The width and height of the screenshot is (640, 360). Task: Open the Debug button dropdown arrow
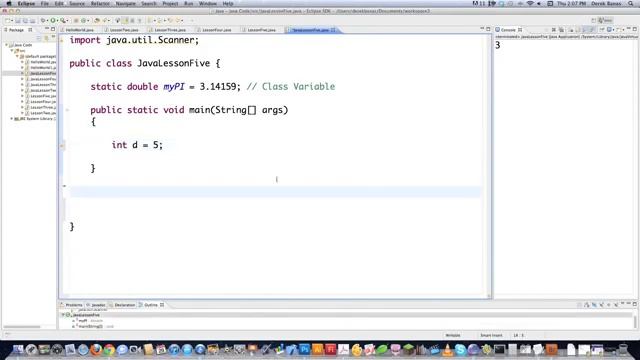[x=47, y=20]
